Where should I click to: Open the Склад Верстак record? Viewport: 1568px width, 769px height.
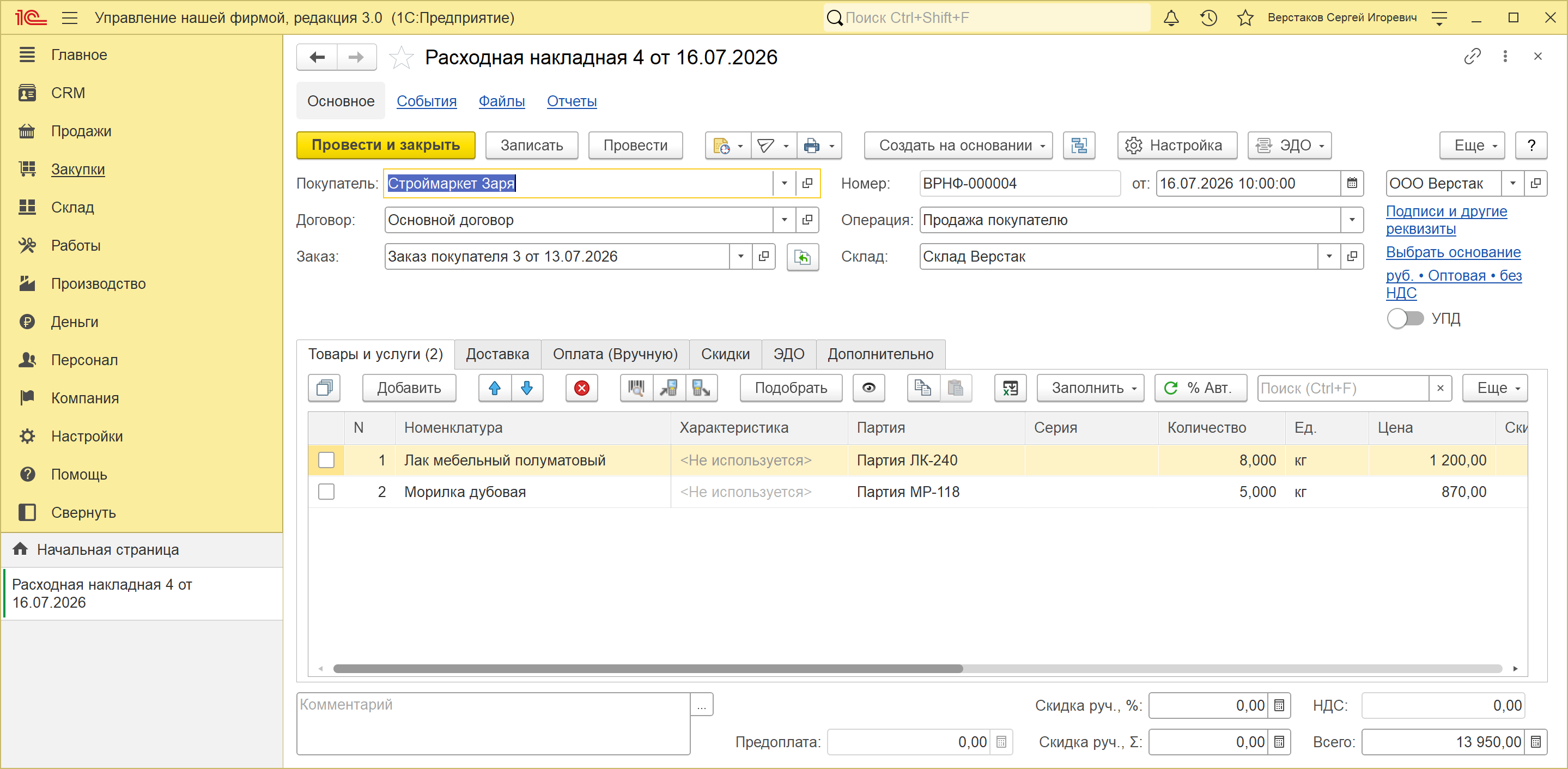coord(1352,256)
